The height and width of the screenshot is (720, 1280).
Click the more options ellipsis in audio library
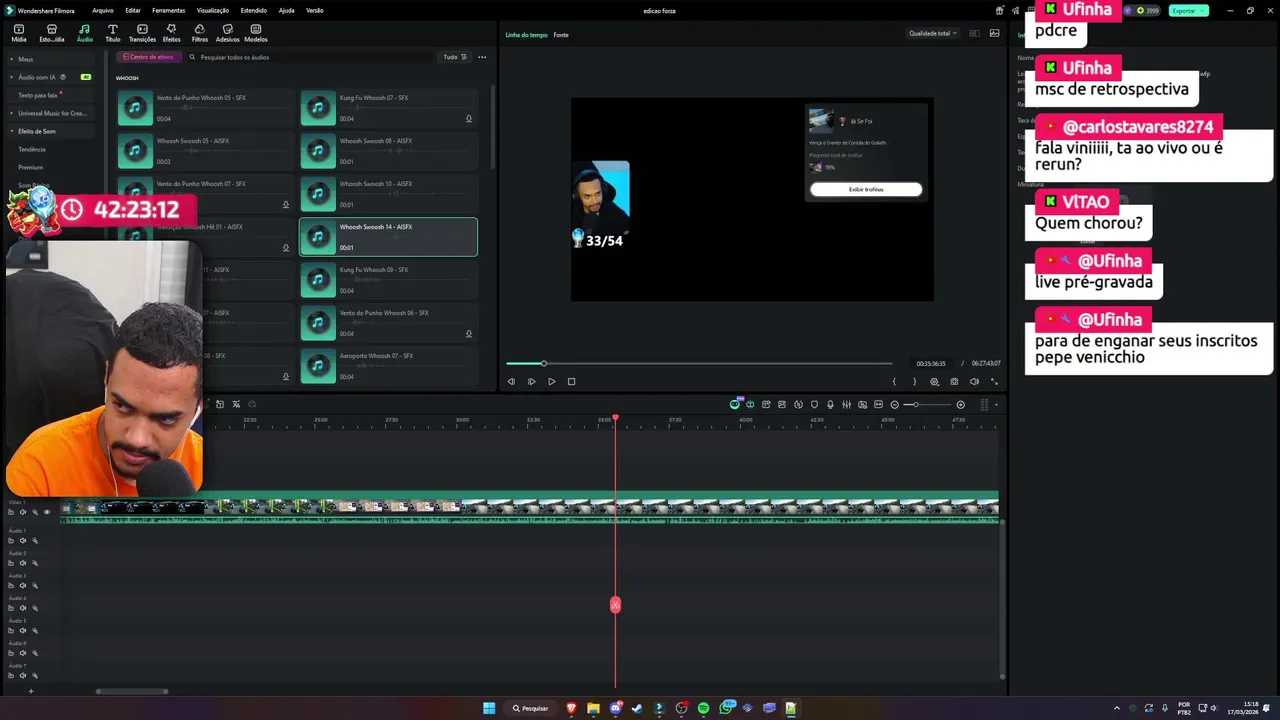click(x=482, y=57)
